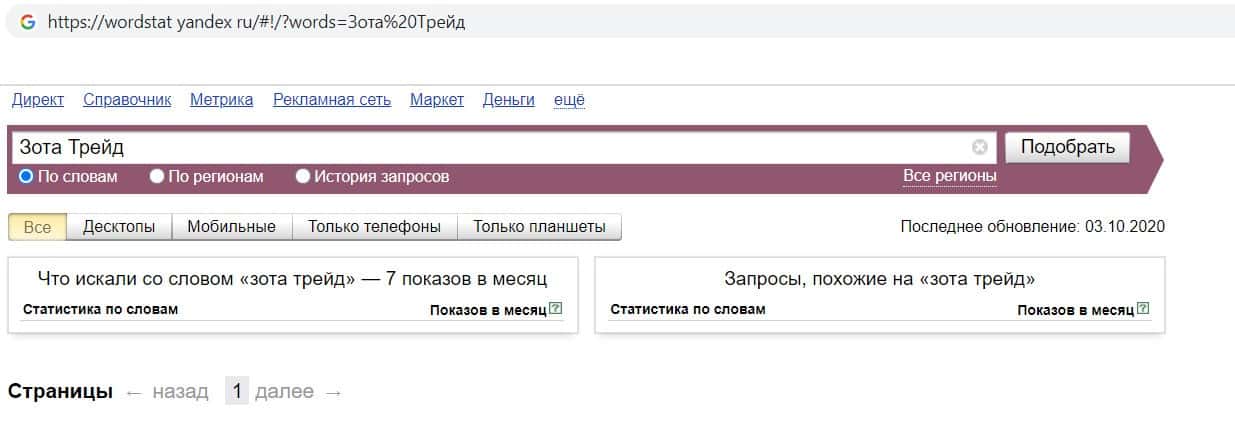Go to the «Метрика» link
This screenshot has width=1235, height=429.
(221, 100)
